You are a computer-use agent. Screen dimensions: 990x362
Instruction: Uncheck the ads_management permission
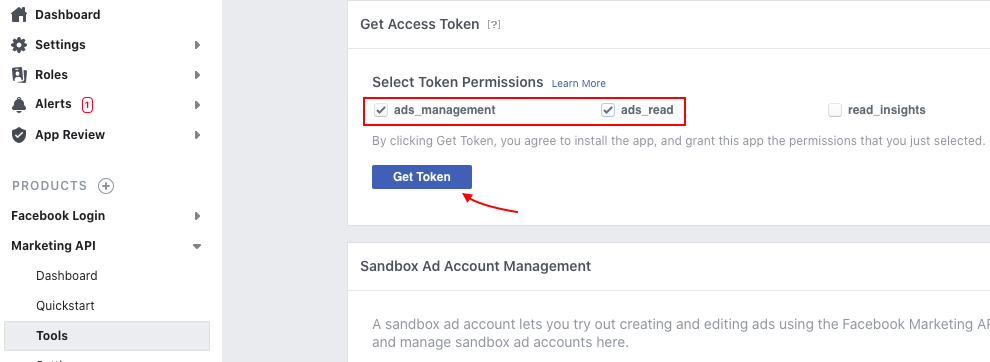(381, 110)
